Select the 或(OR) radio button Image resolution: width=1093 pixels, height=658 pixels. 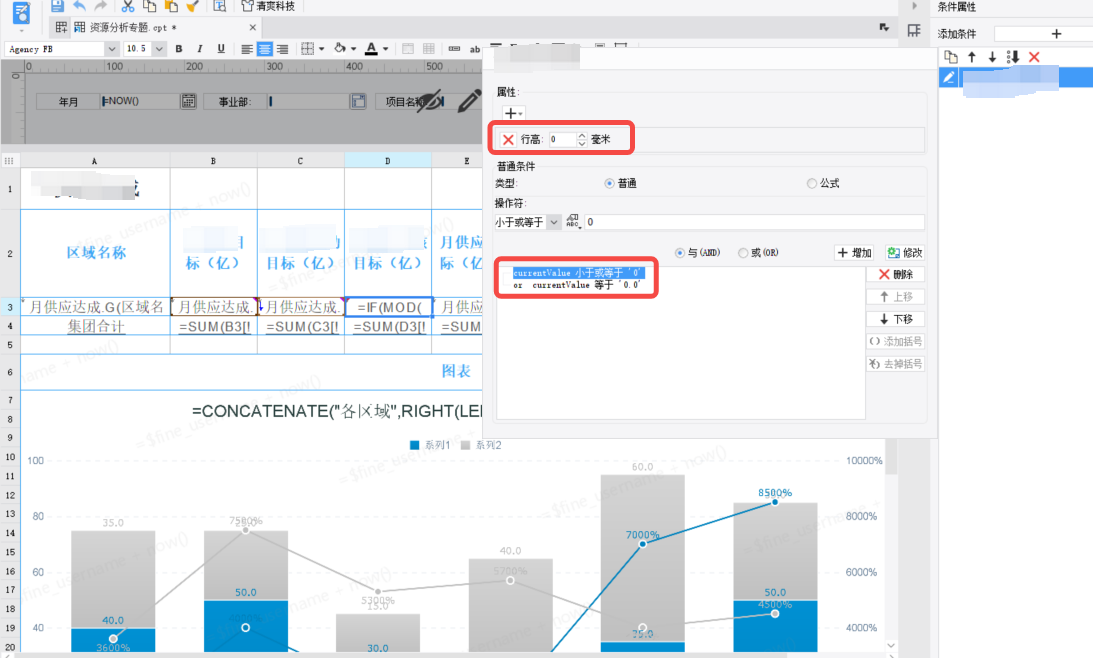click(743, 252)
